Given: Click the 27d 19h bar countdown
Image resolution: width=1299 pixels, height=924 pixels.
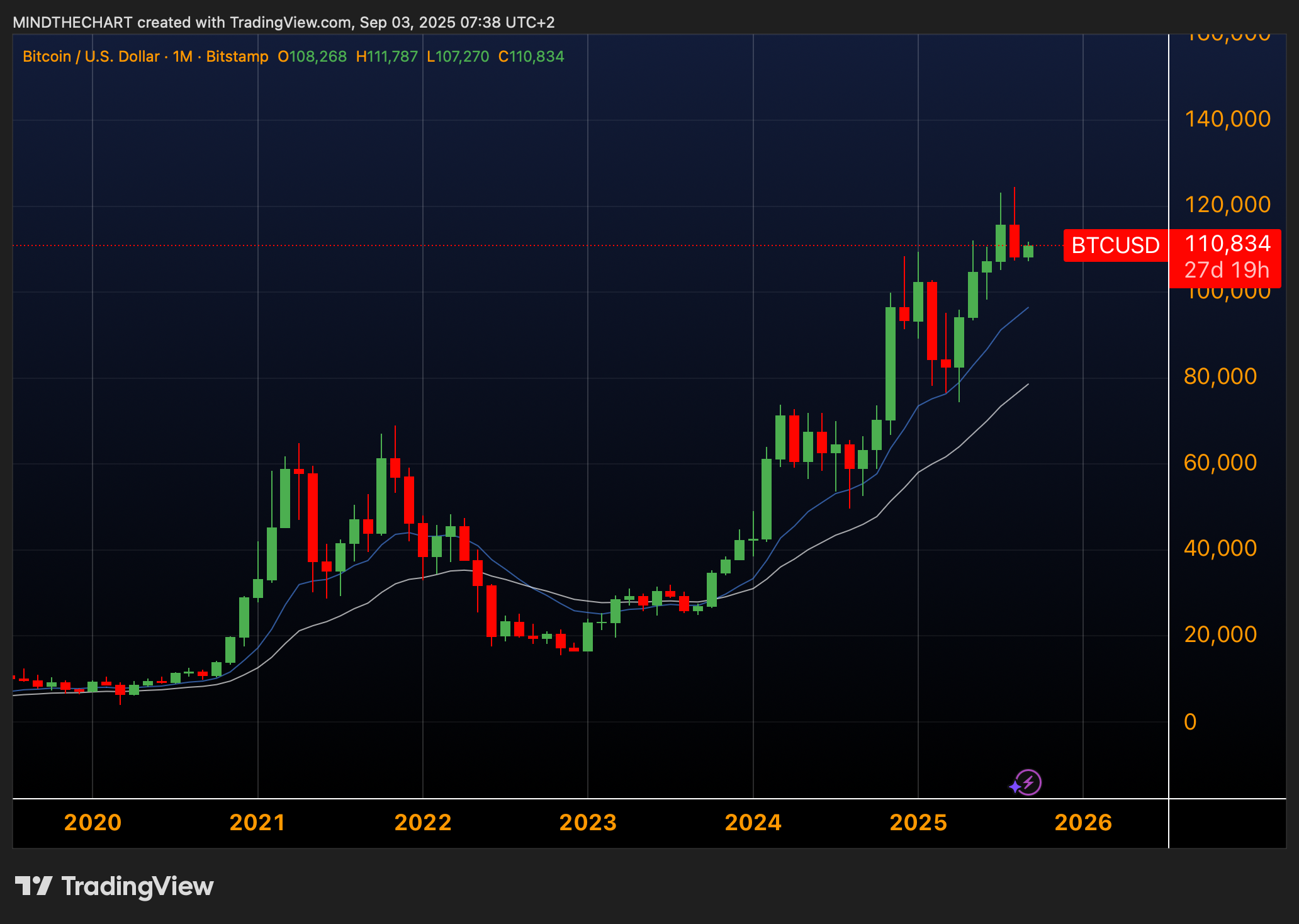Looking at the screenshot, I should coord(1227,270).
